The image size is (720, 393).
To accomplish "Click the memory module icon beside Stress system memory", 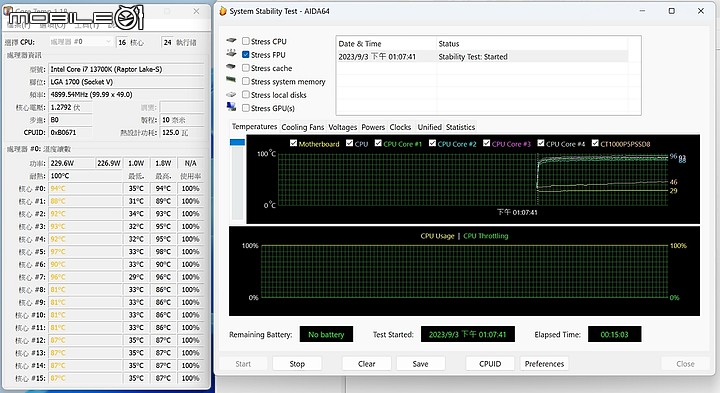I will pyautogui.click(x=231, y=80).
